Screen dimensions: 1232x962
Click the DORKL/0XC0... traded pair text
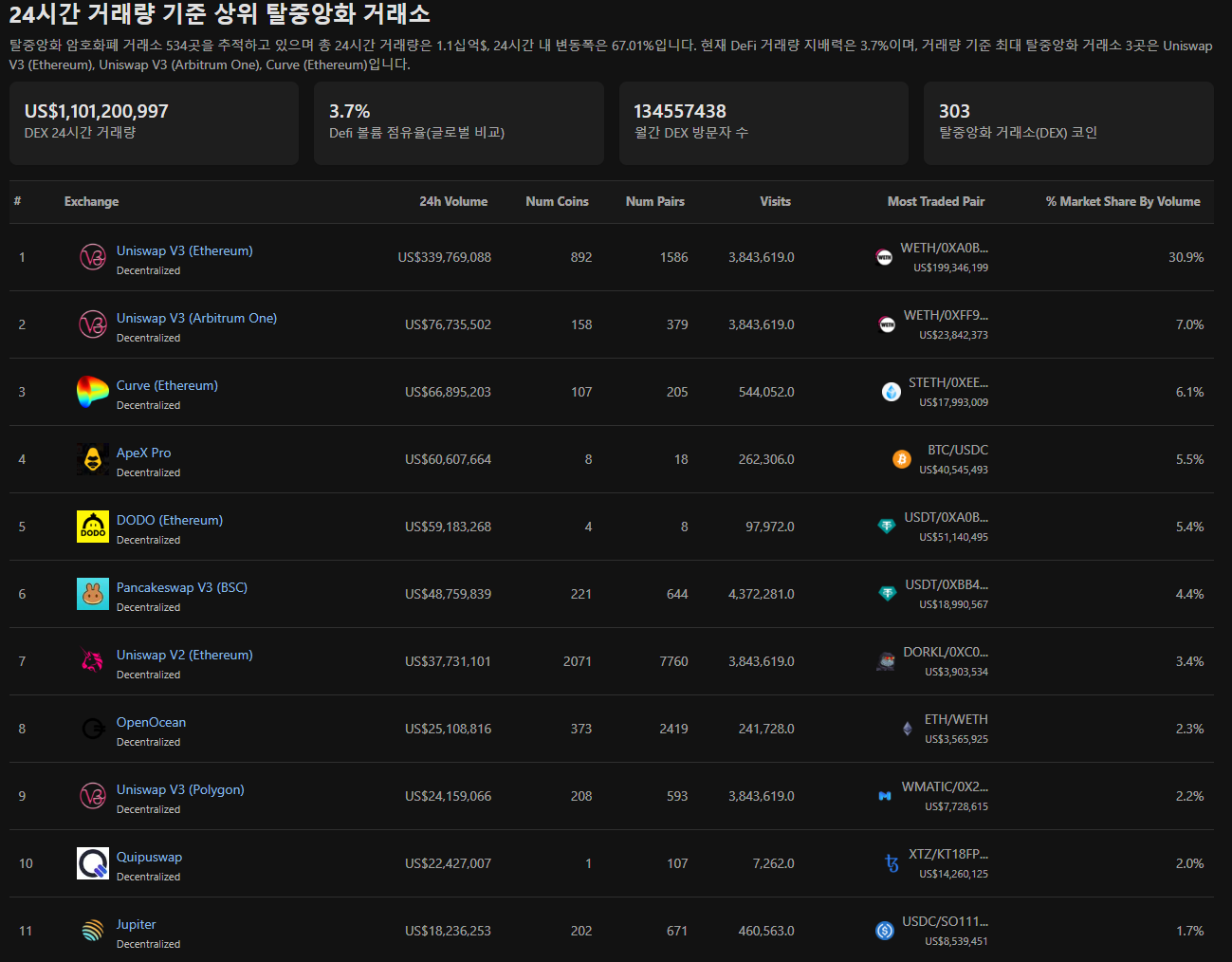pos(946,652)
